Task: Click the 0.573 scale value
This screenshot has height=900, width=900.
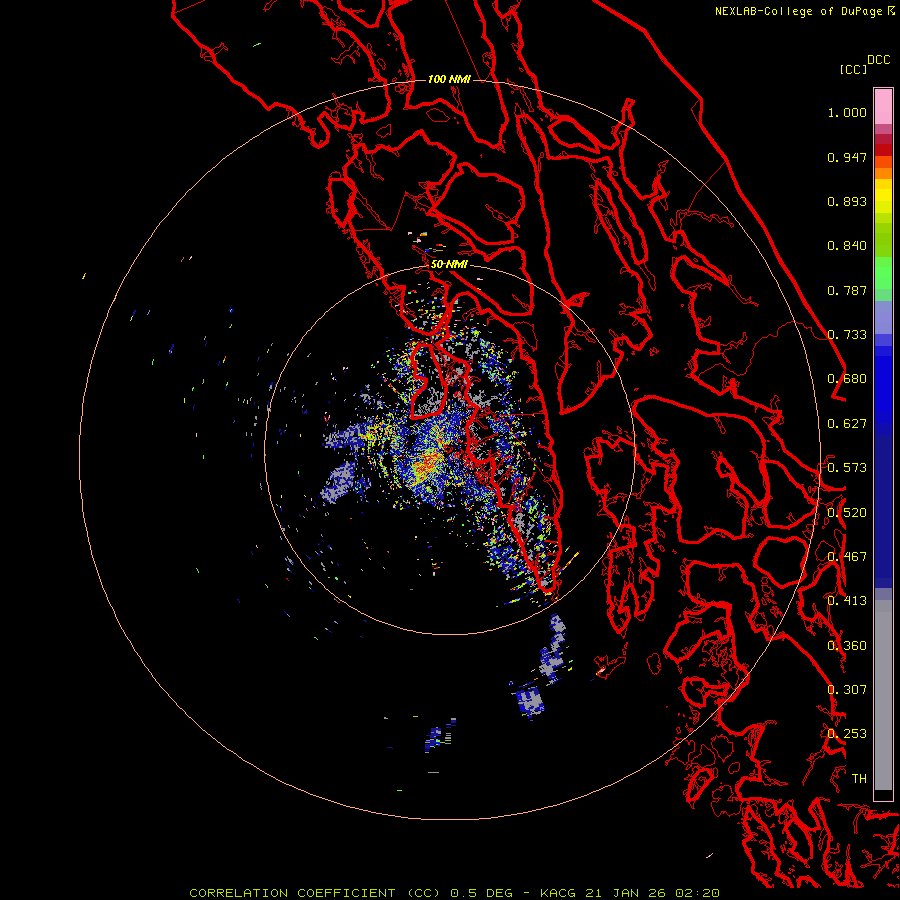Action: (x=847, y=468)
